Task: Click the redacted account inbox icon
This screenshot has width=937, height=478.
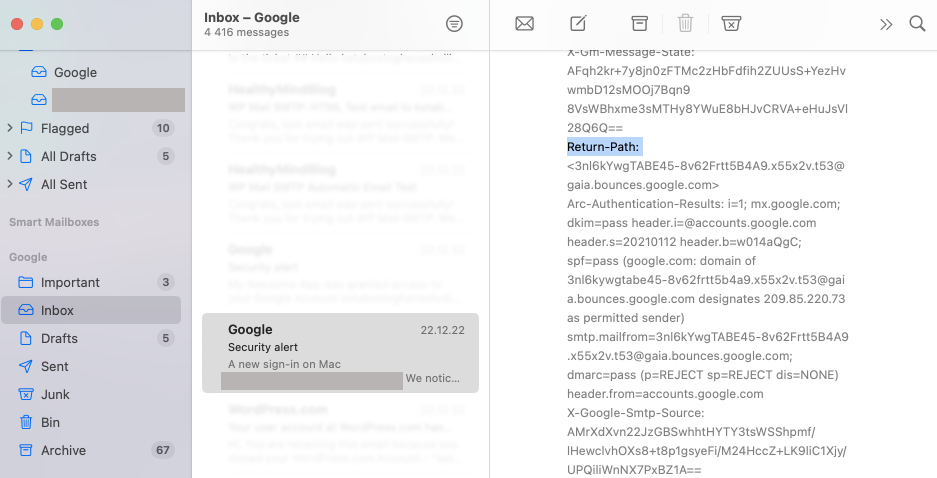Action: tap(39, 99)
